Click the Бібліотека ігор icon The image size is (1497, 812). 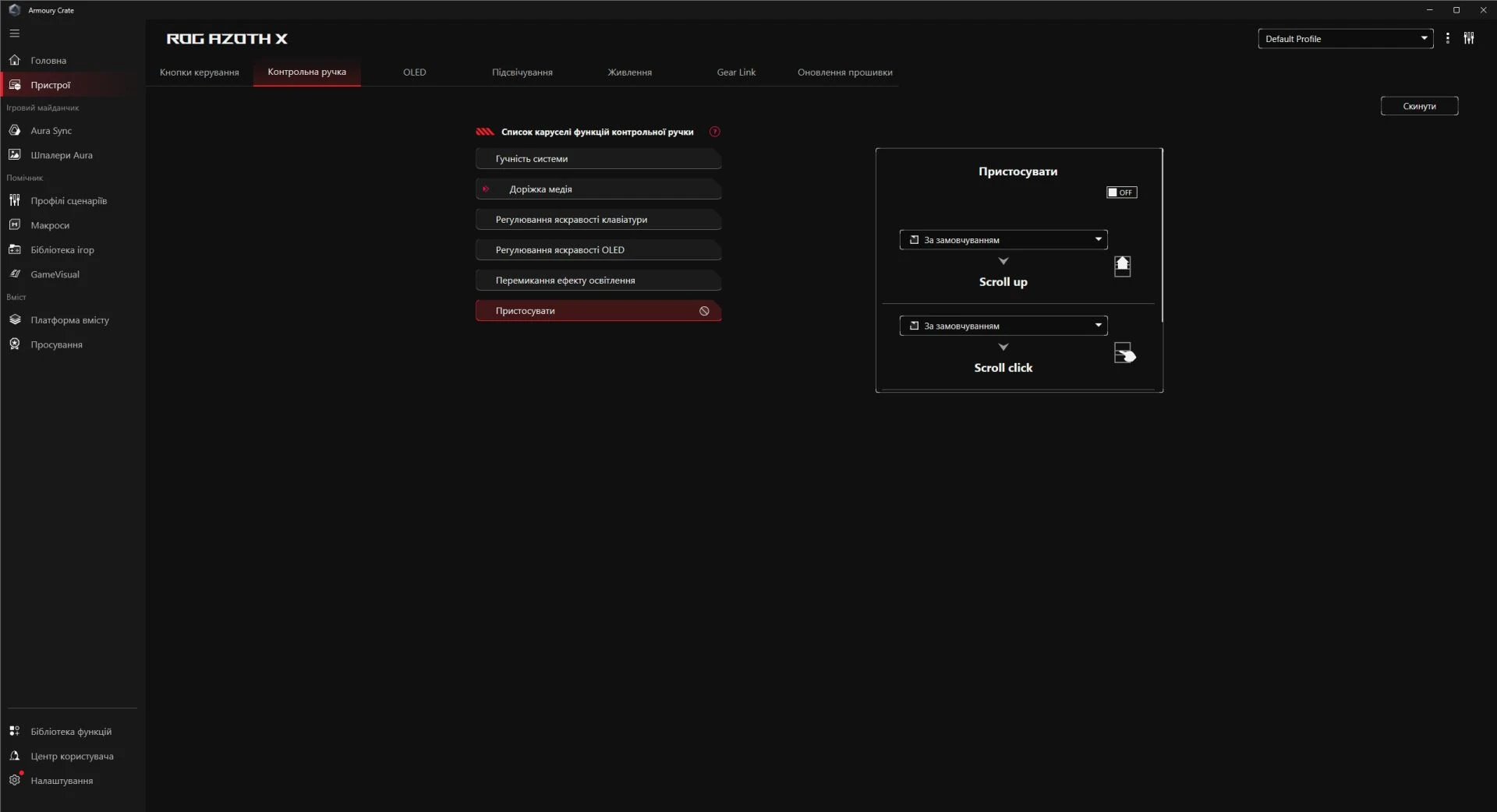pyautogui.click(x=14, y=249)
